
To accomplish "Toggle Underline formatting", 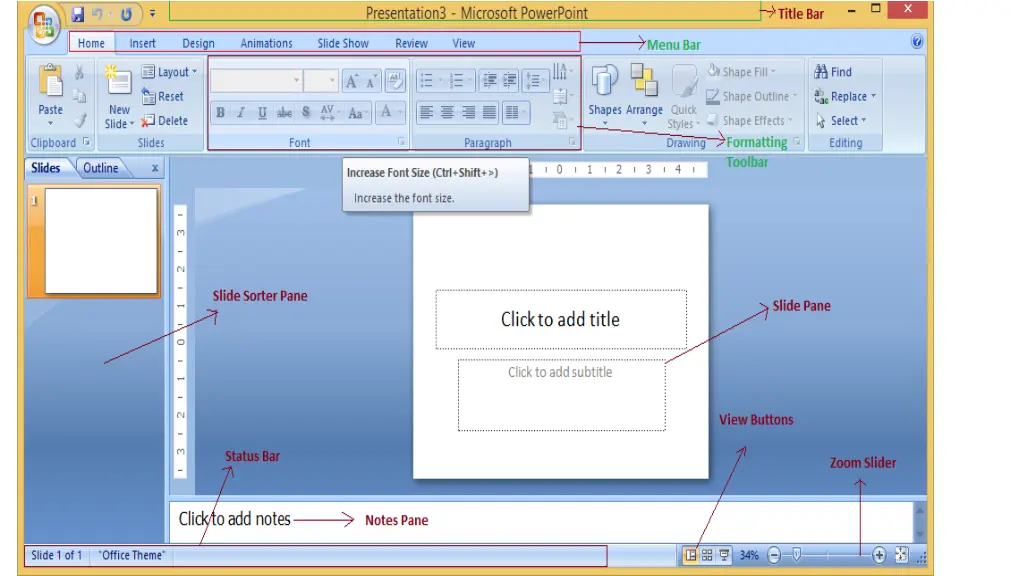I will pyautogui.click(x=262, y=113).
